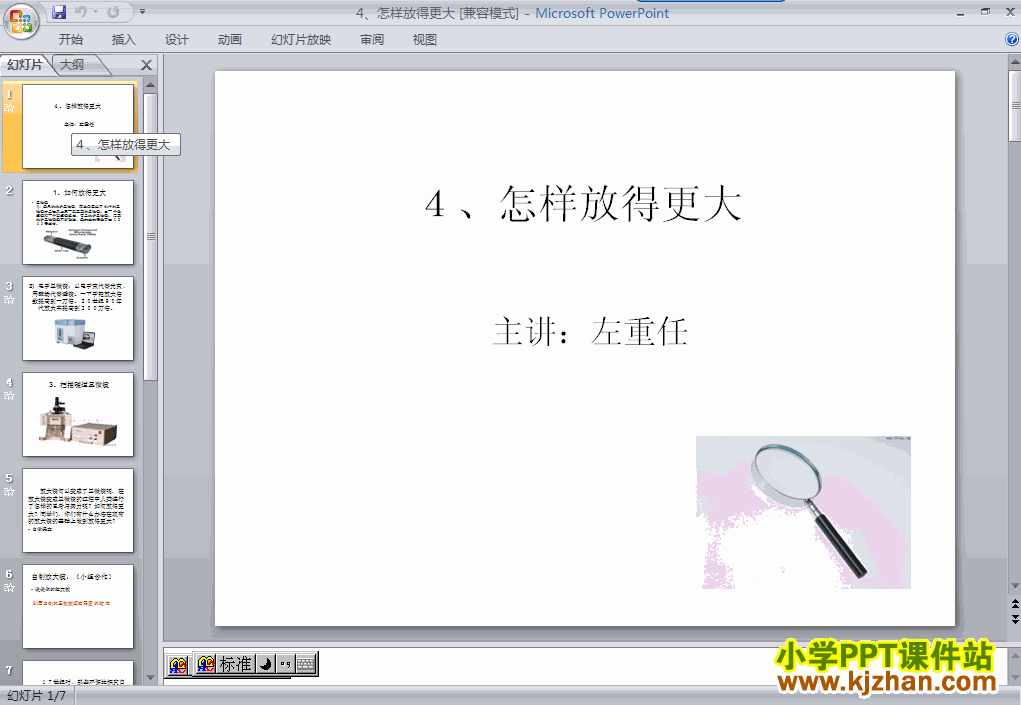
Task: Click animation star icon beside slide 4
Action: point(9,396)
